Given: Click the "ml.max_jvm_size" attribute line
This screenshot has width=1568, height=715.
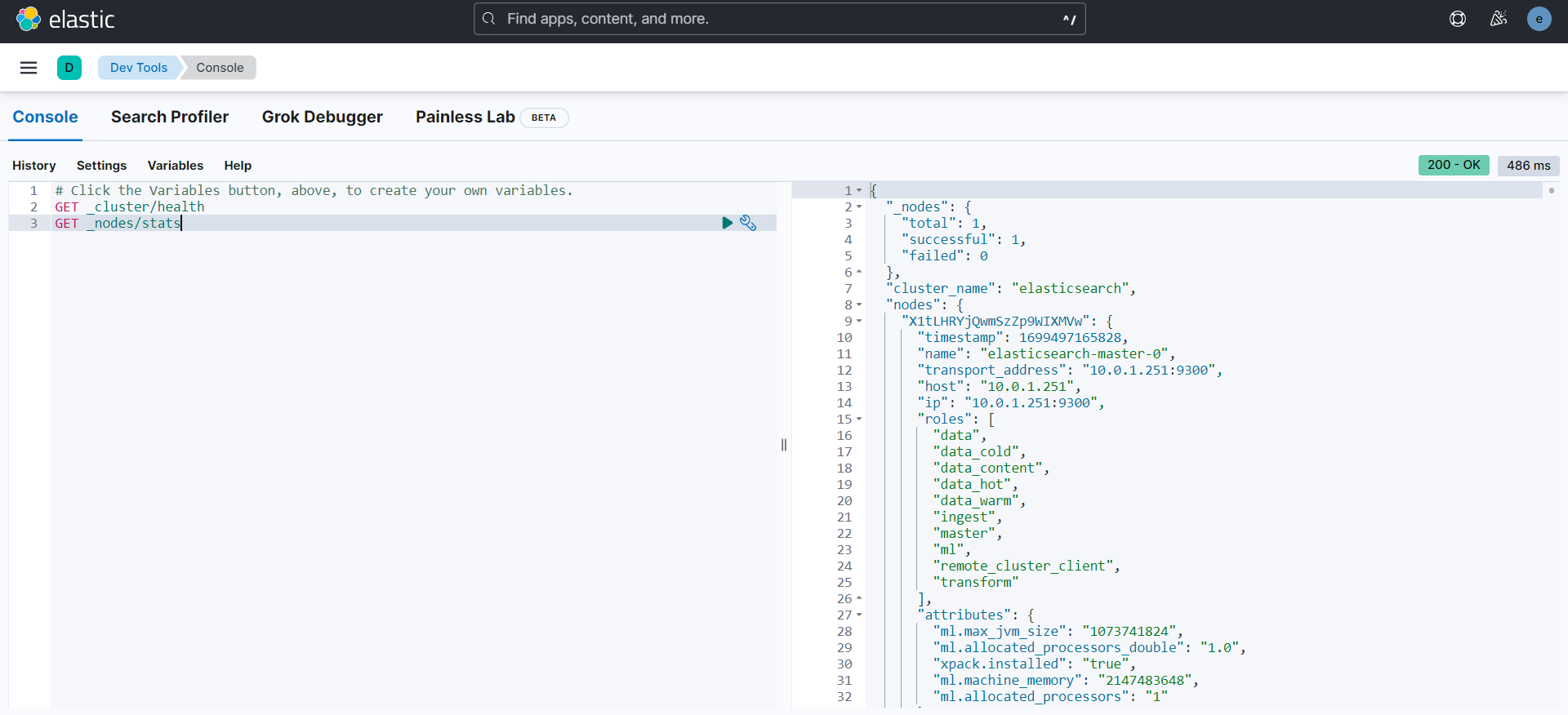Looking at the screenshot, I should 1058,631.
